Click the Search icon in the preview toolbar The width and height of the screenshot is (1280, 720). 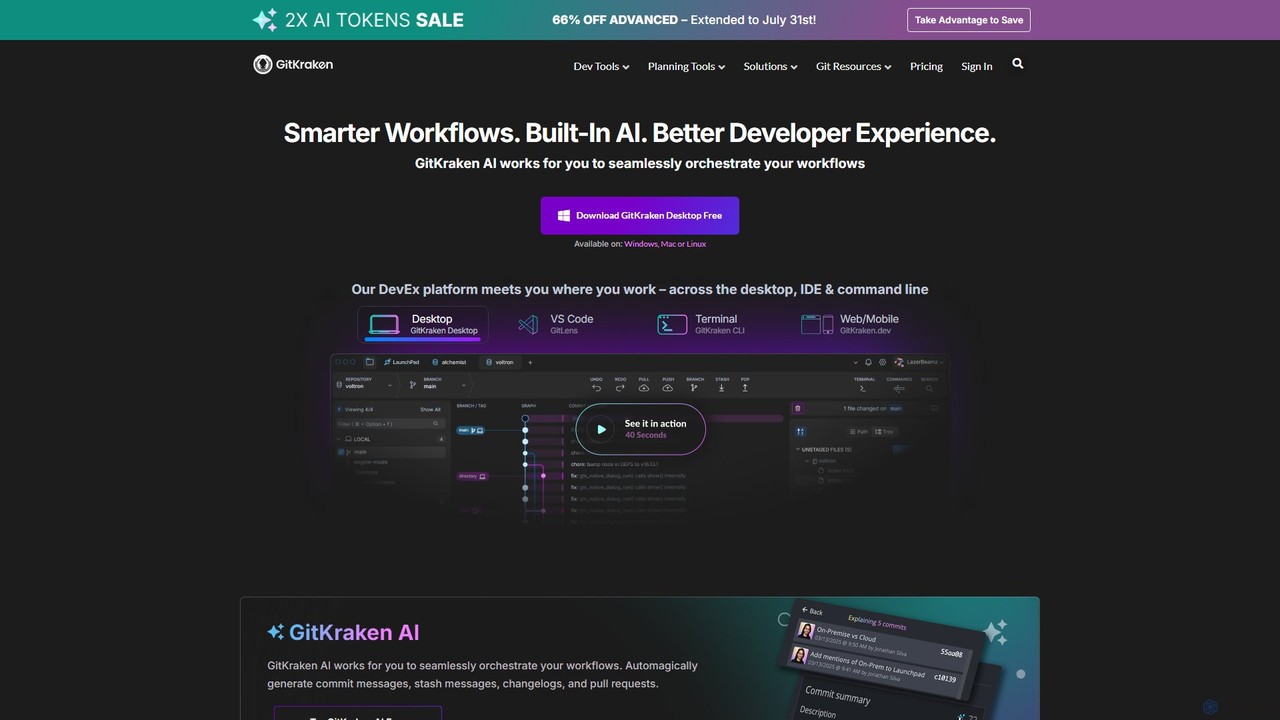[929, 387]
